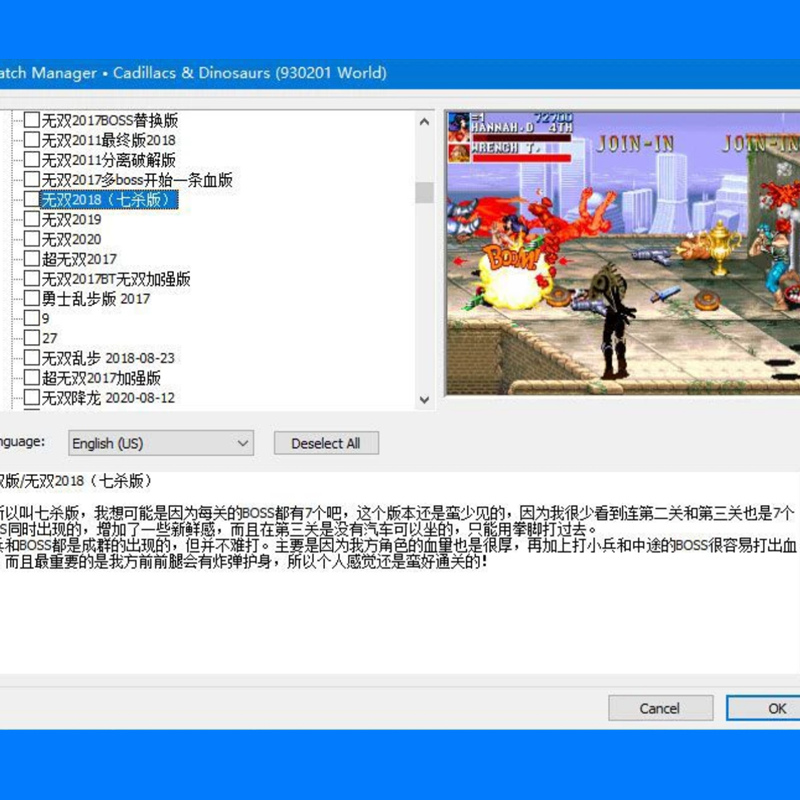Open the English (US) language dropdown
800x800 pixels.
pos(161,443)
